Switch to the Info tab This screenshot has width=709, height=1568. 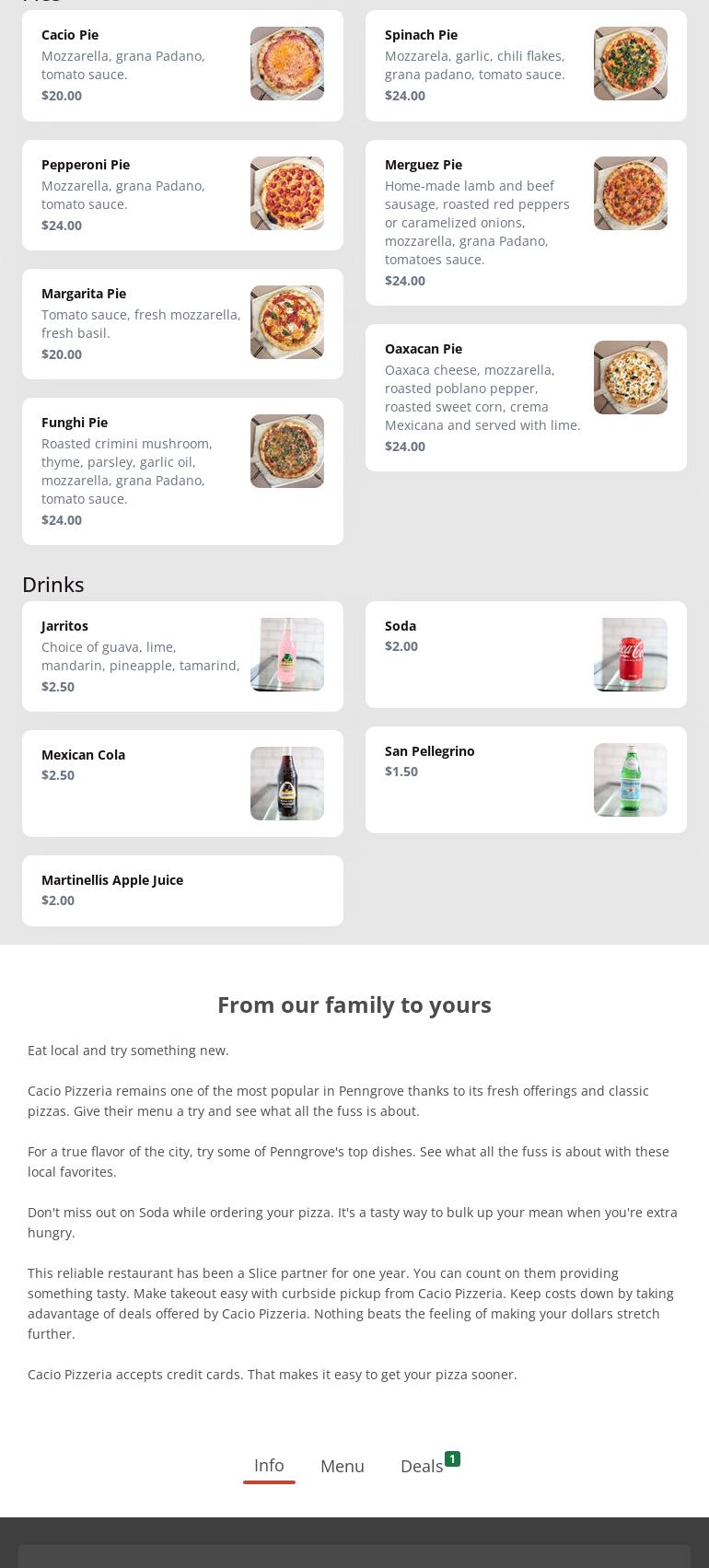[x=269, y=1465]
